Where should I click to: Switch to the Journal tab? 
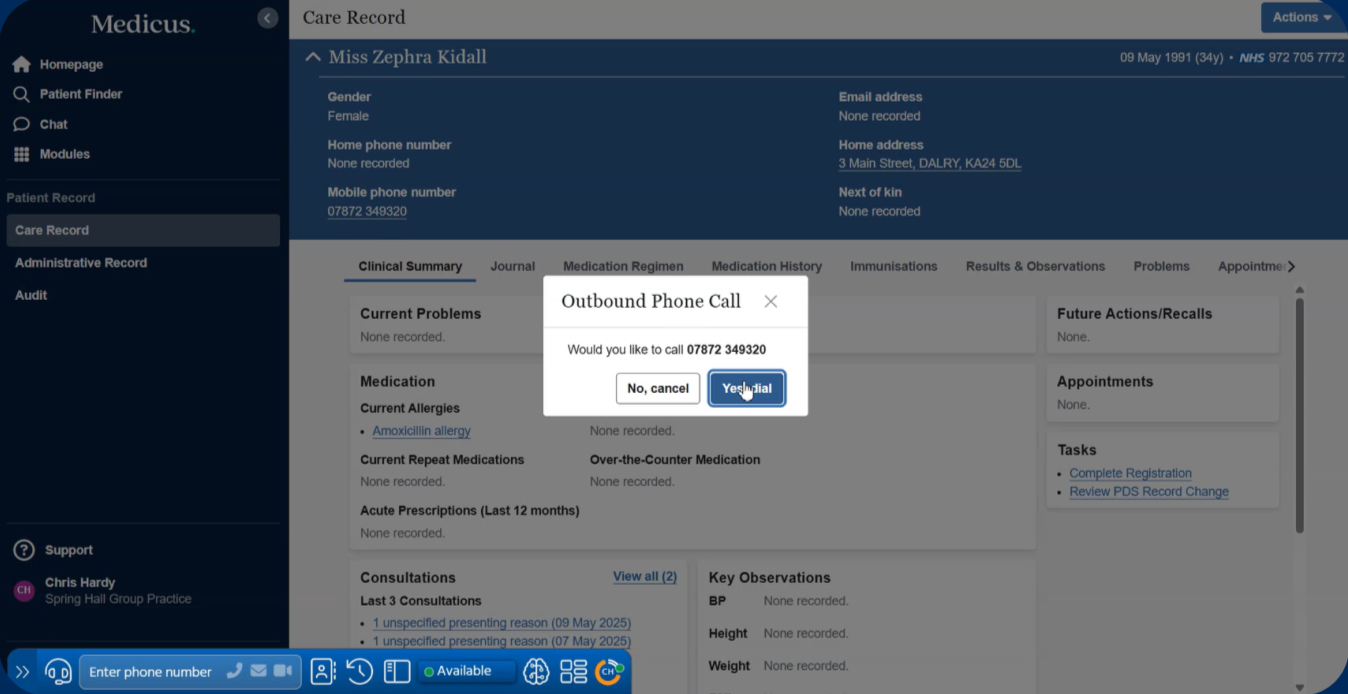[512, 266]
